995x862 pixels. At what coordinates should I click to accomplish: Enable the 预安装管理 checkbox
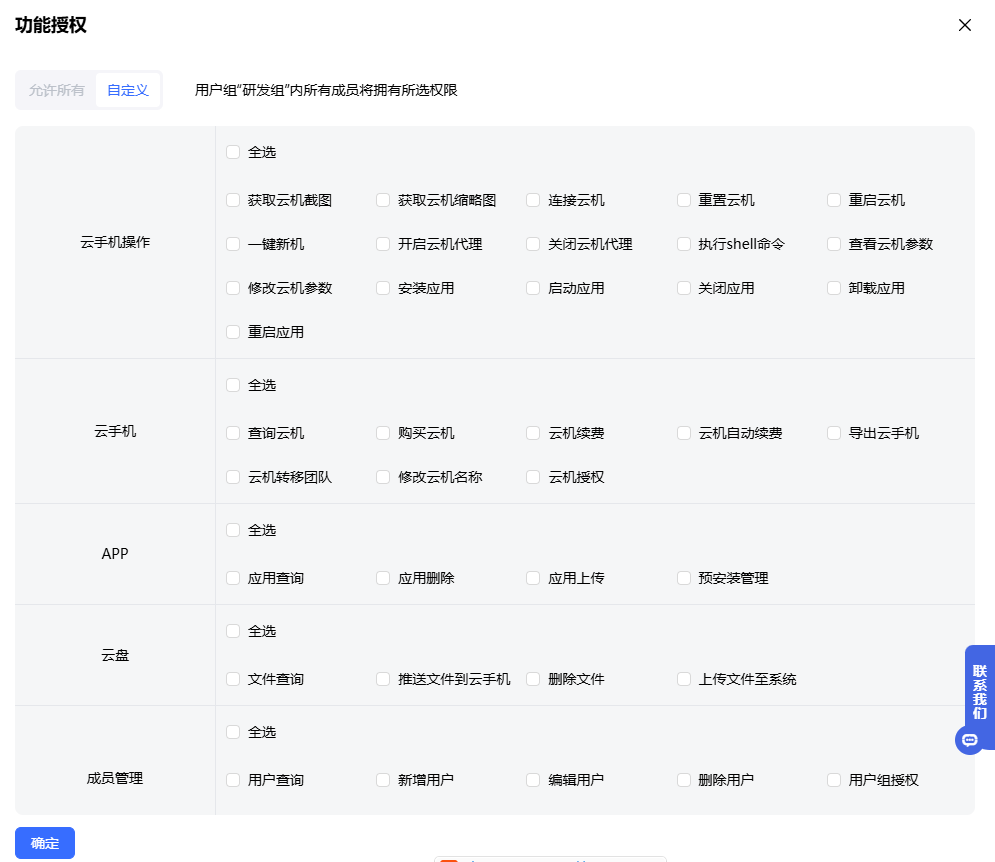[x=684, y=578]
